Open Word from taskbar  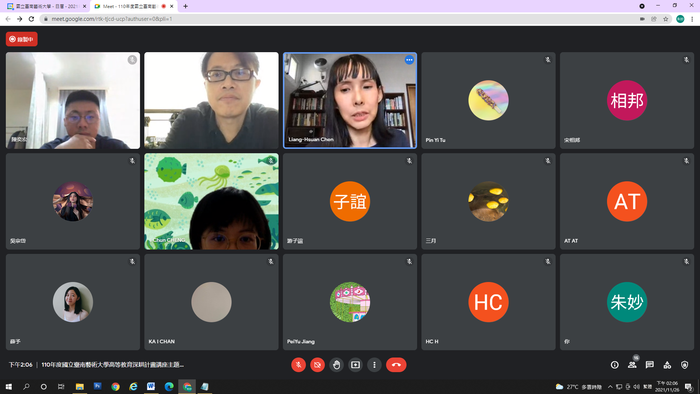point(151,386)
